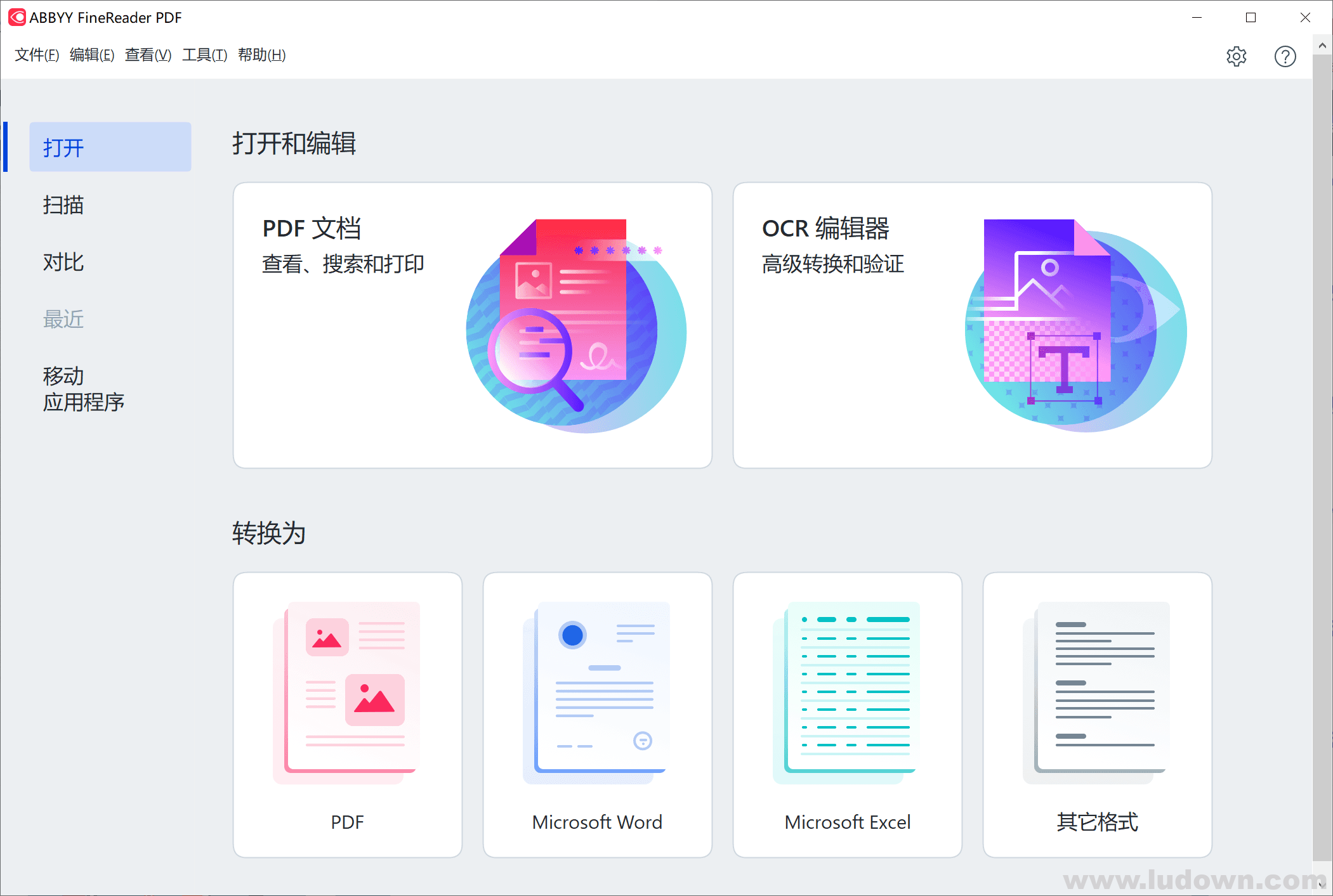Close the FineReader window

coord(1305,18)
